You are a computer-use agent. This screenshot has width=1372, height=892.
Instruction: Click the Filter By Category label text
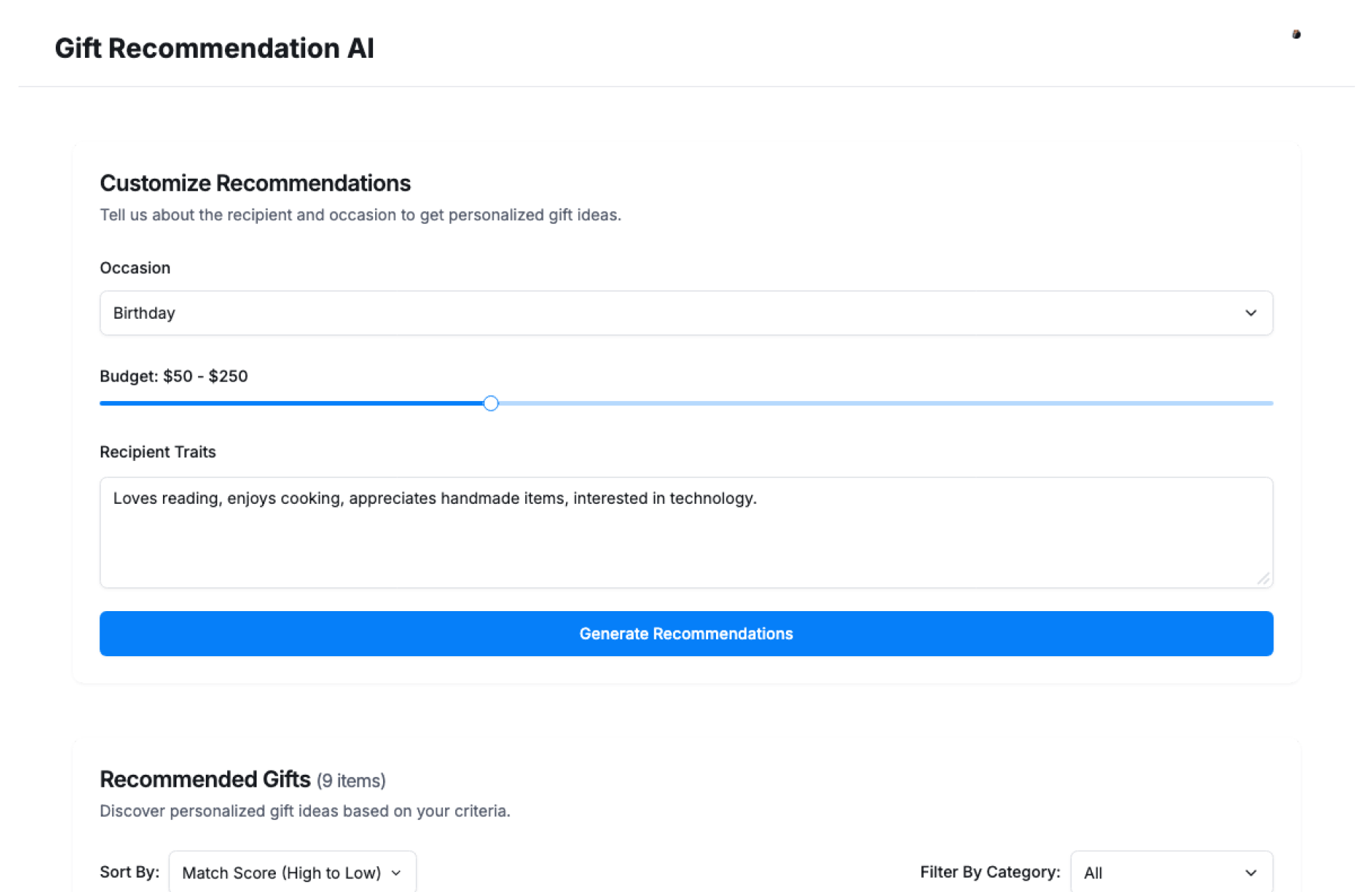point(990,872)
